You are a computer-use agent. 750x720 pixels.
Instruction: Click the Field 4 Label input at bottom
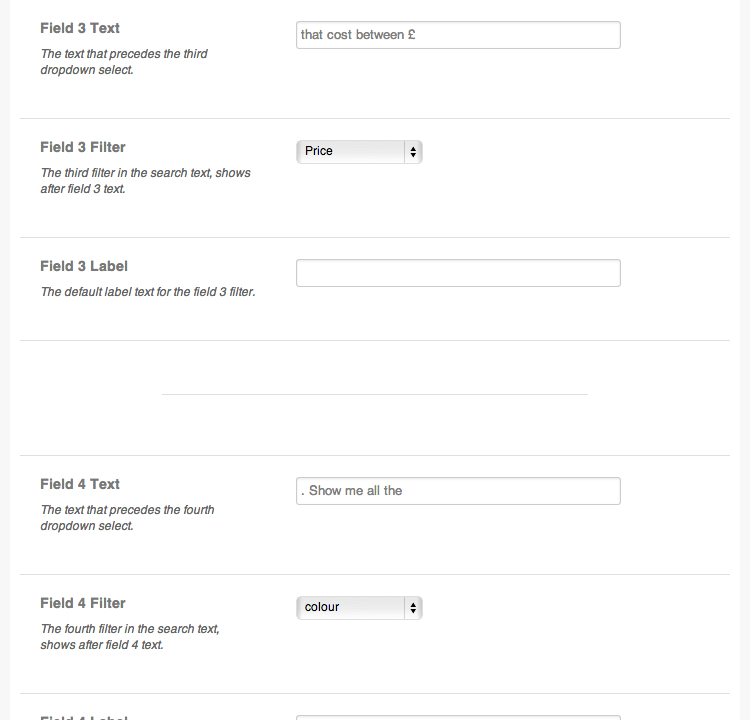click(458, 718)
